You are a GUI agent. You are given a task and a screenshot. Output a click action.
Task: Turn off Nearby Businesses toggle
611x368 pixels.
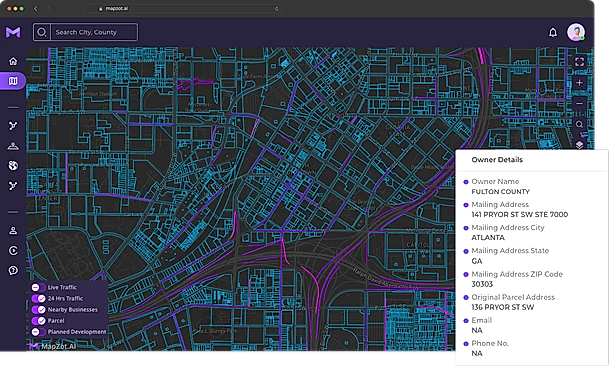[38, 310]
